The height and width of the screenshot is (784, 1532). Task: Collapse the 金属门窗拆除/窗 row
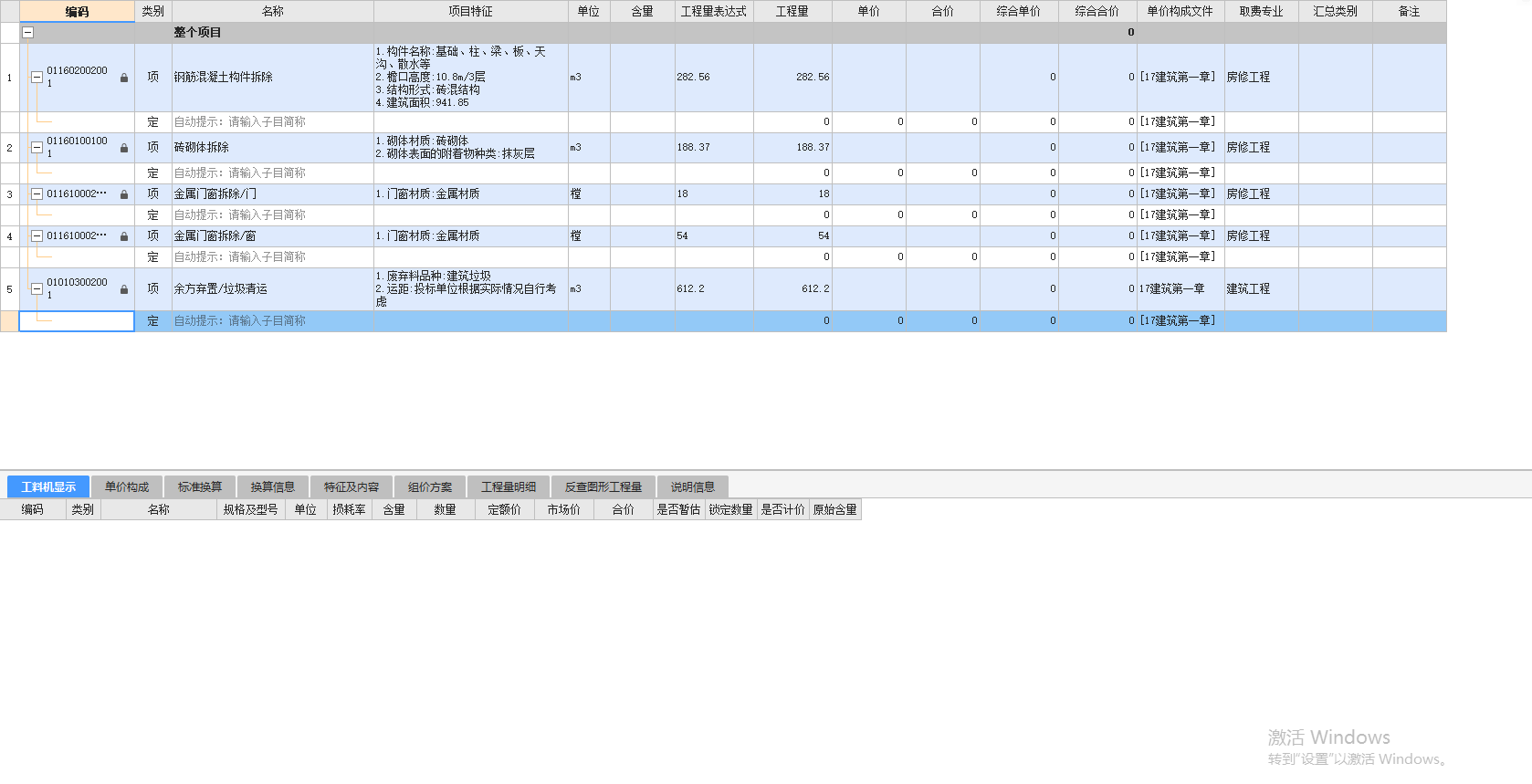37,235
